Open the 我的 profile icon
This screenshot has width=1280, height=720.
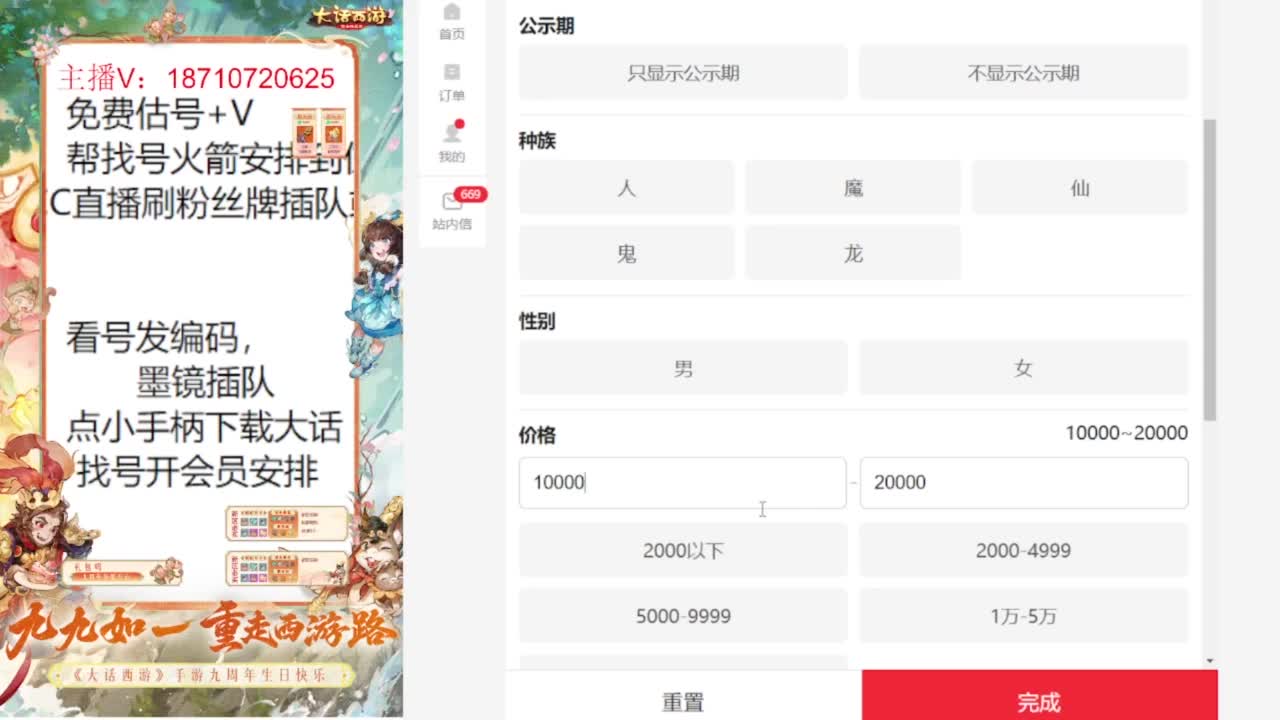pos(452,143)
